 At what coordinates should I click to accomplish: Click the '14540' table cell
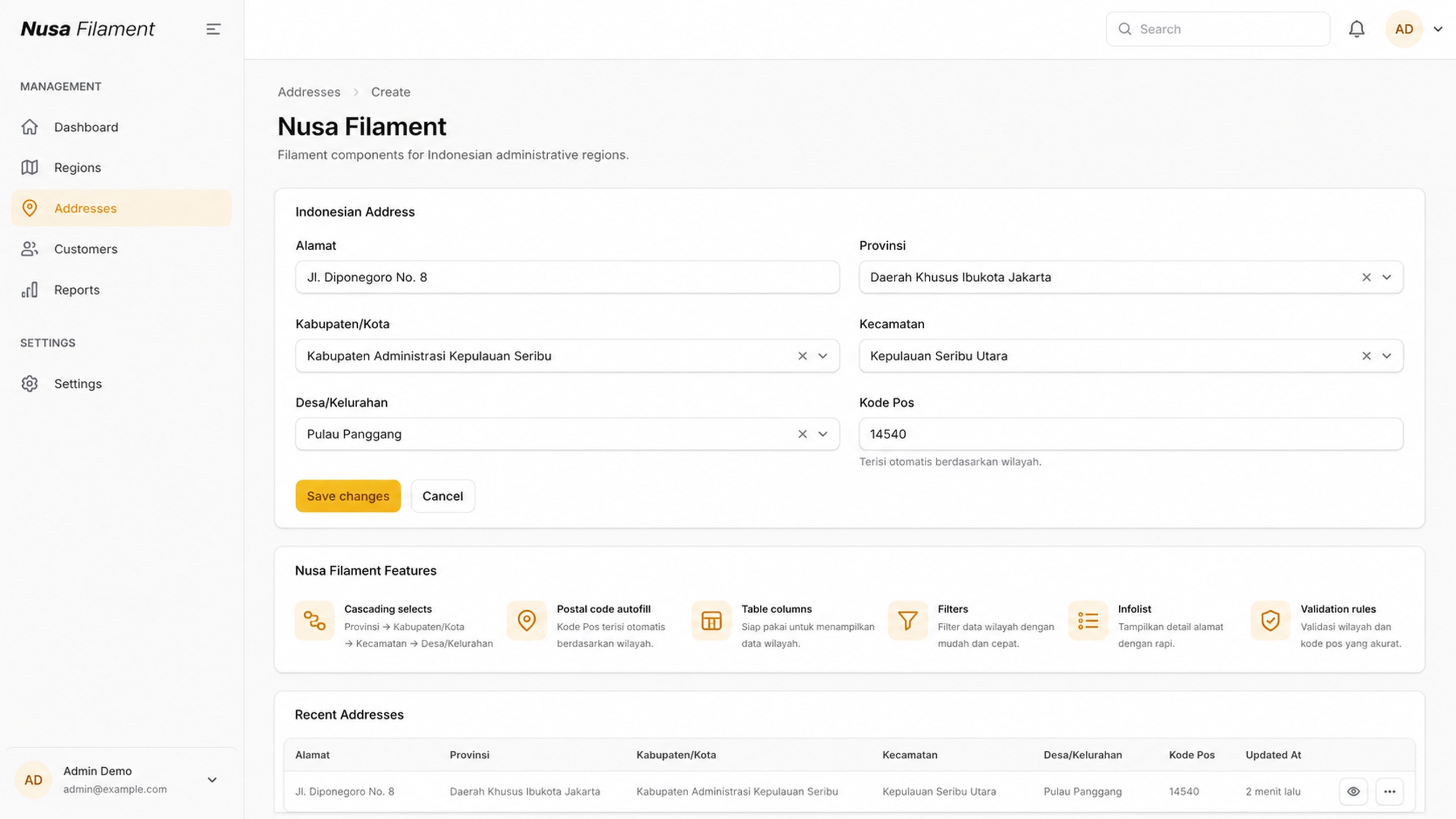tap(1184, 791)
